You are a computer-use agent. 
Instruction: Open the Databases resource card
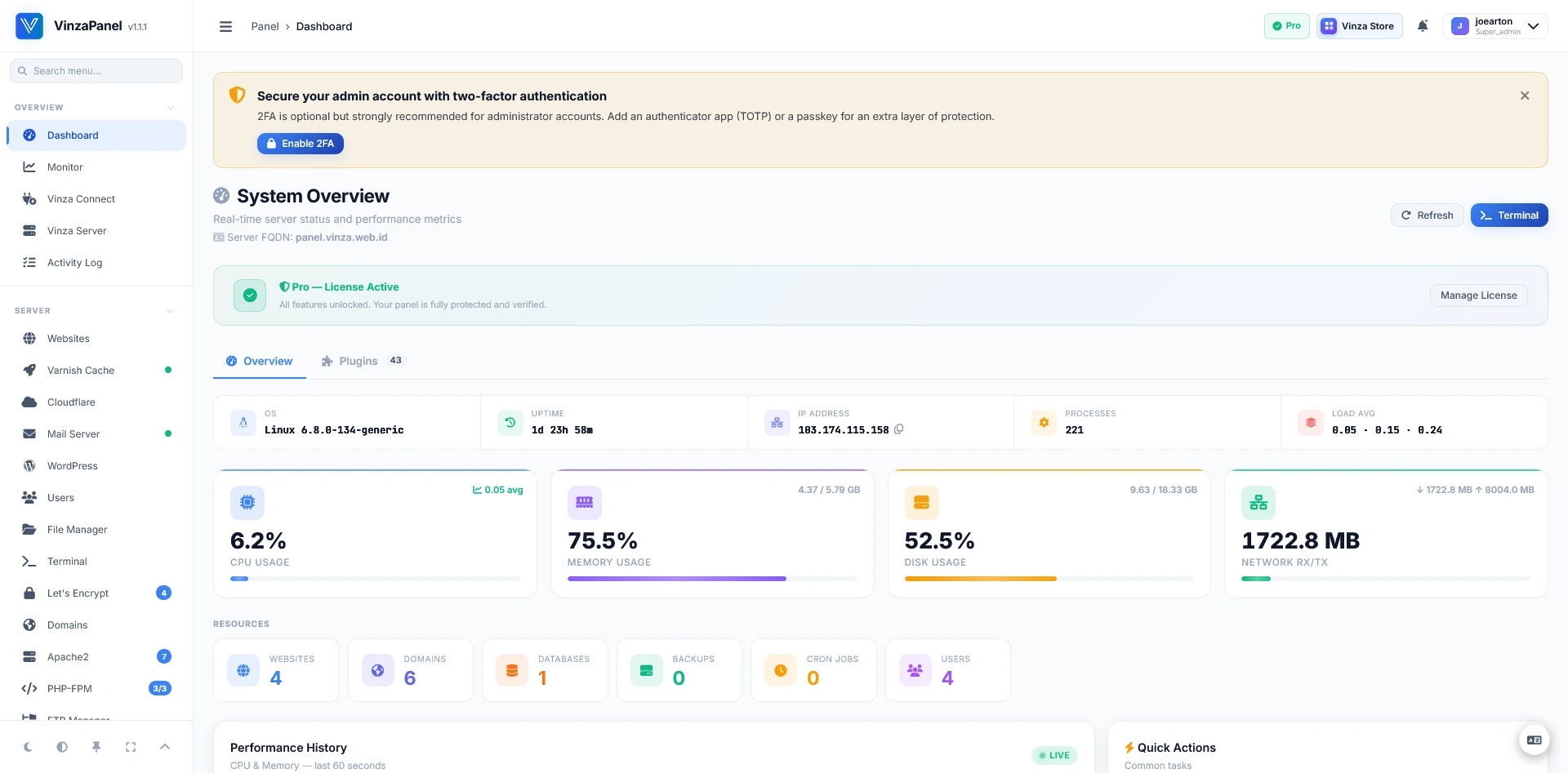click(545, 670)
